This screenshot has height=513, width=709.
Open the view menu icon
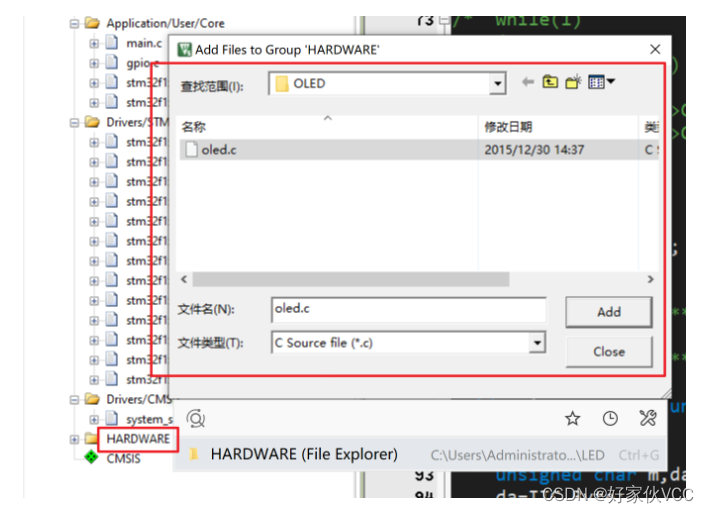pyautogui.click(x=601, y=82)
